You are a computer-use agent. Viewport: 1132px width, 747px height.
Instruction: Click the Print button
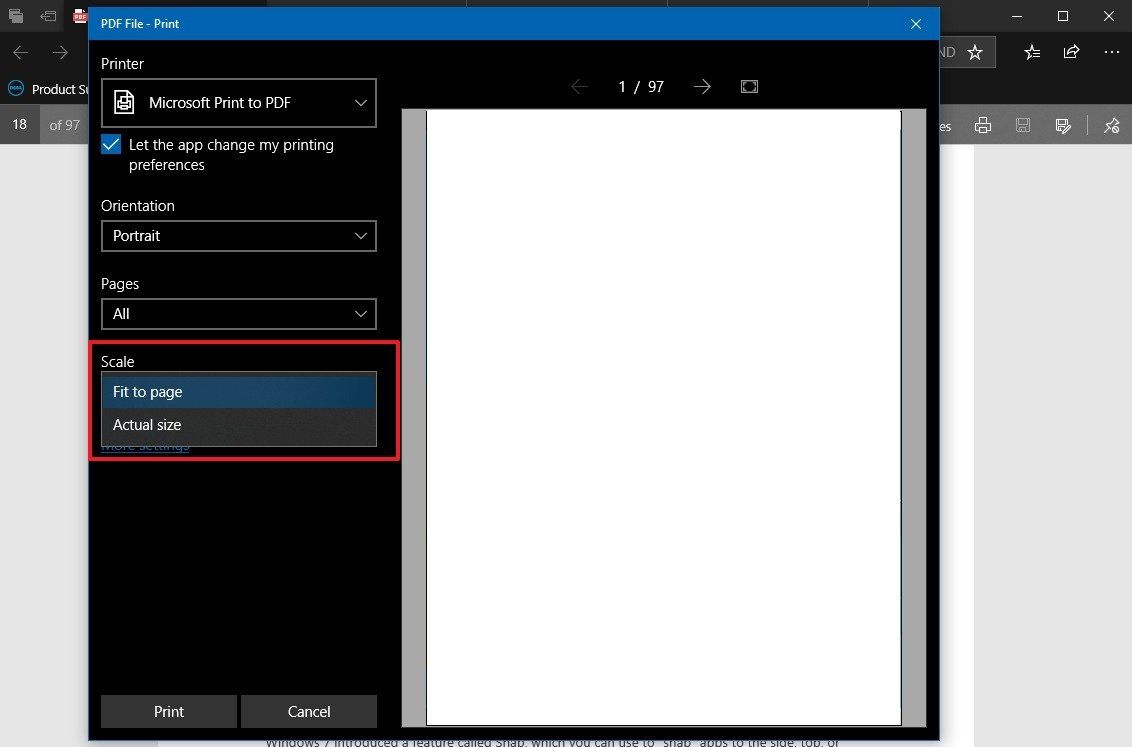(x=168, y=711)
